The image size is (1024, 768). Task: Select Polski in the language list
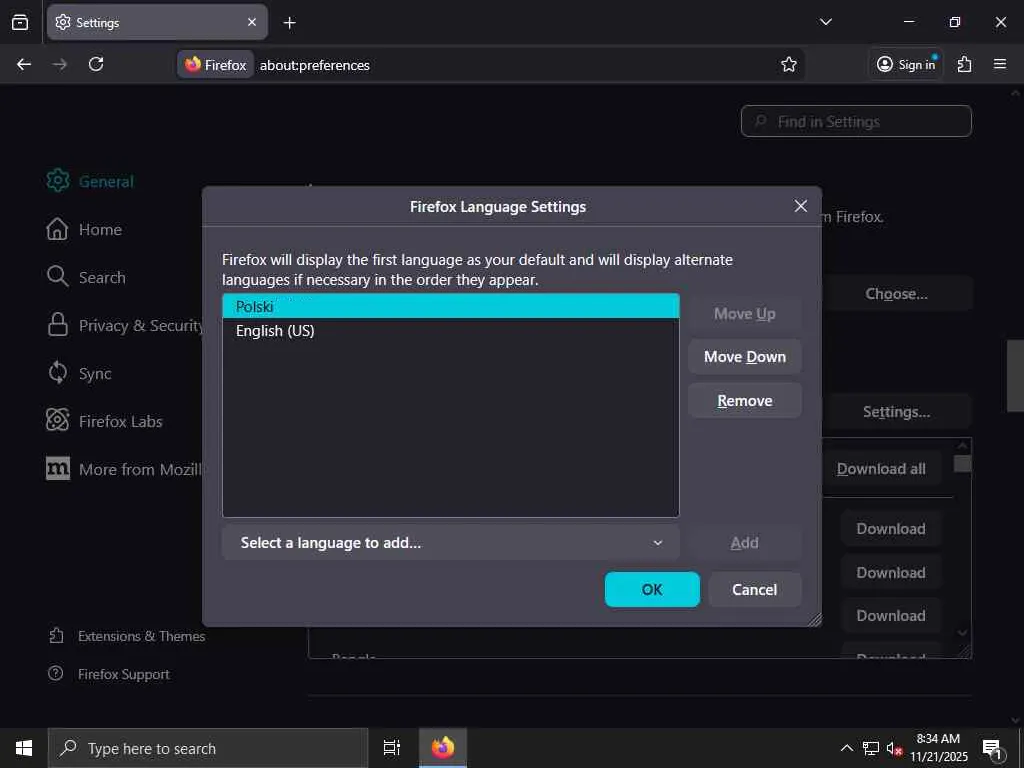(x=451, y=306)
